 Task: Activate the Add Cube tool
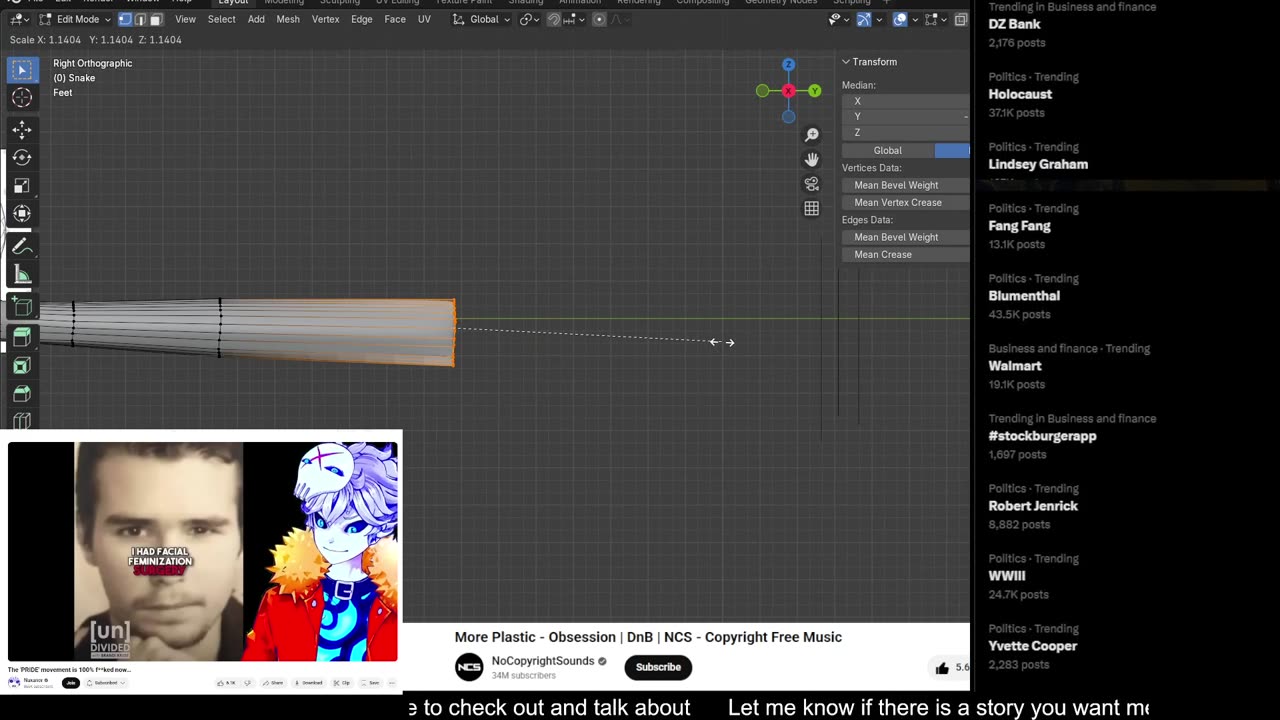pos(22,307)
